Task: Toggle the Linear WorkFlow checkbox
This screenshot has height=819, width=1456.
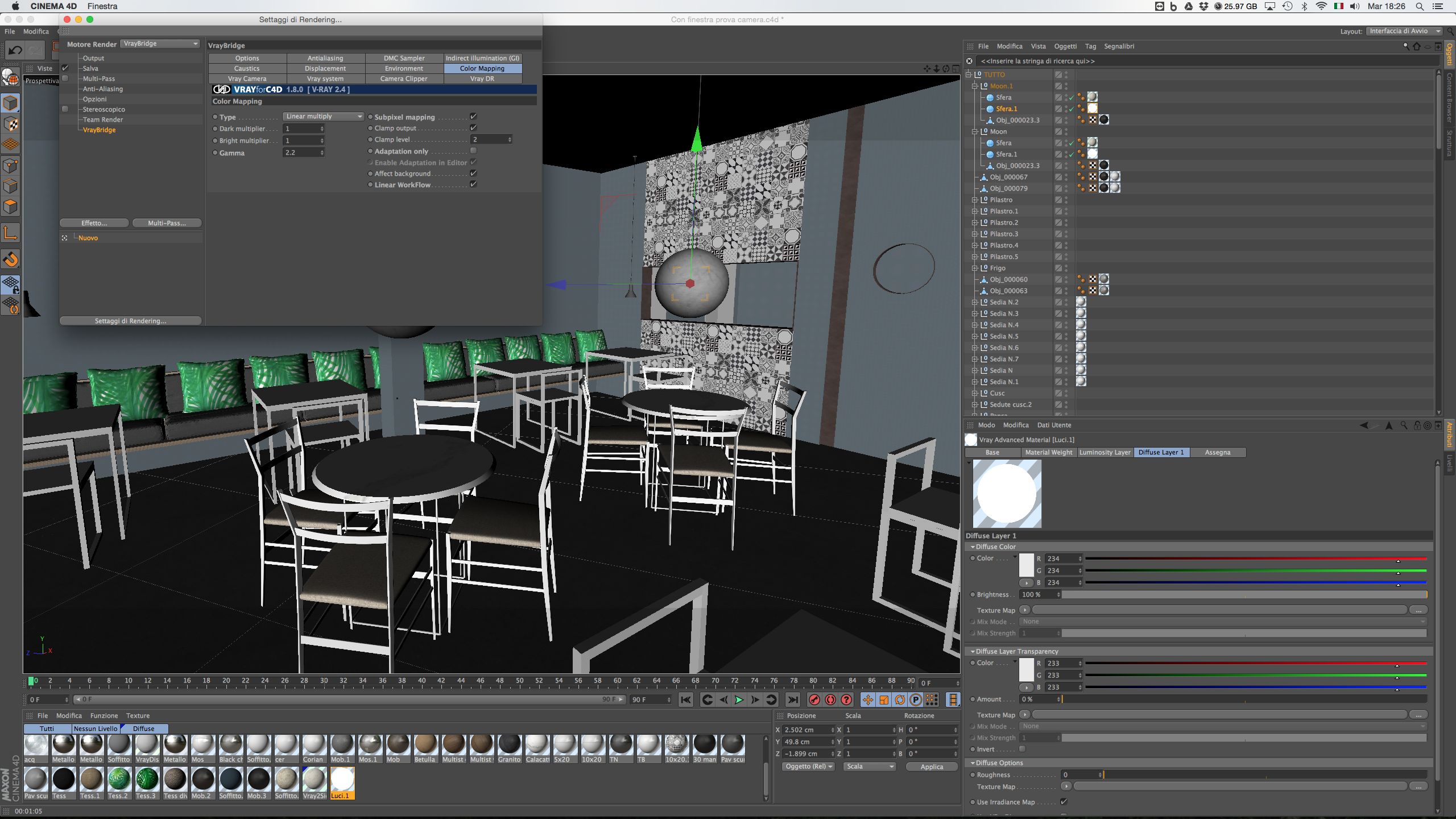Action: click(x=473, y=184)
